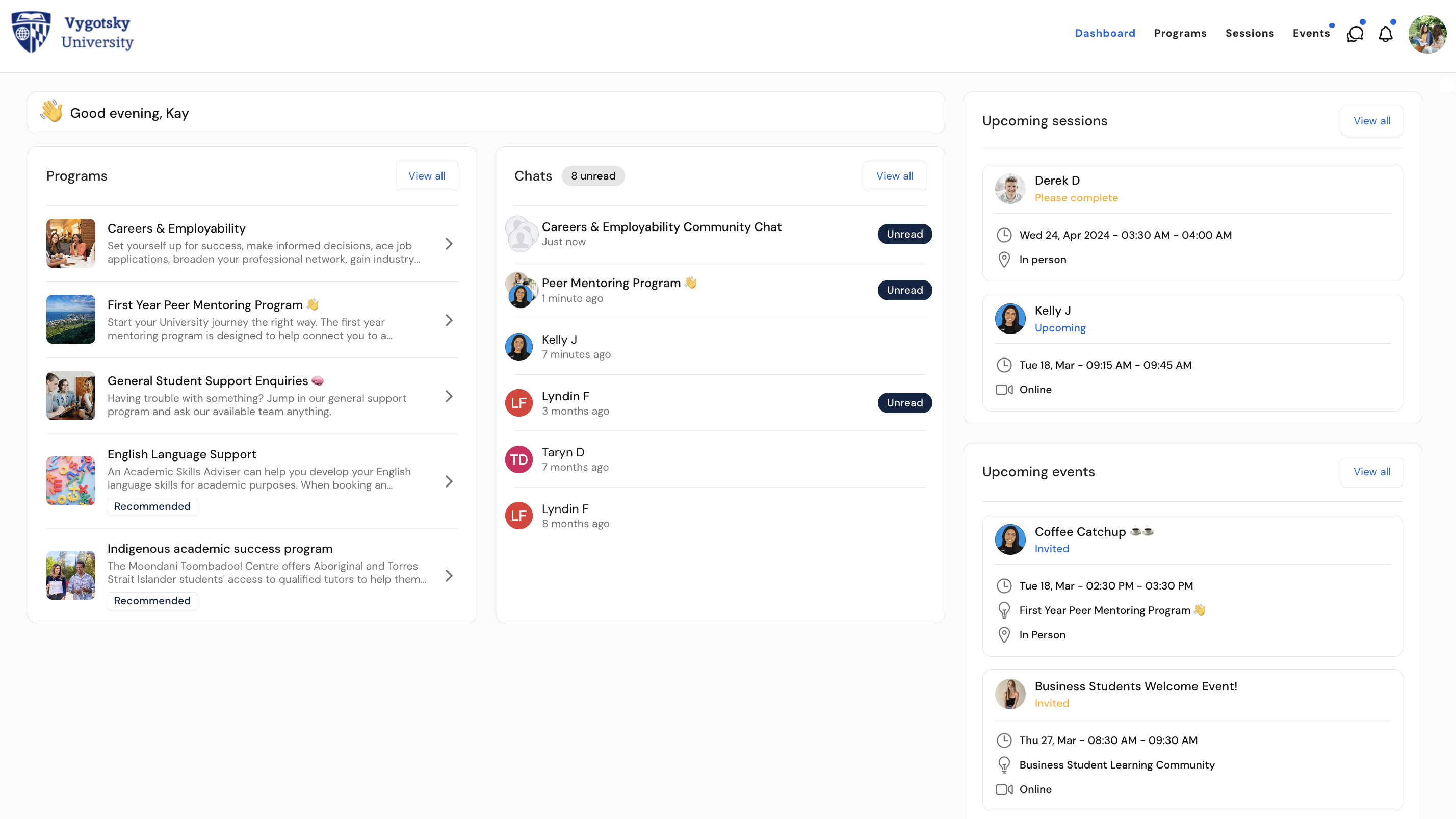This screenshot has width=1456, height=819.
Task: Click the 8 unread chats badge
Action: [x=593, y=176]
